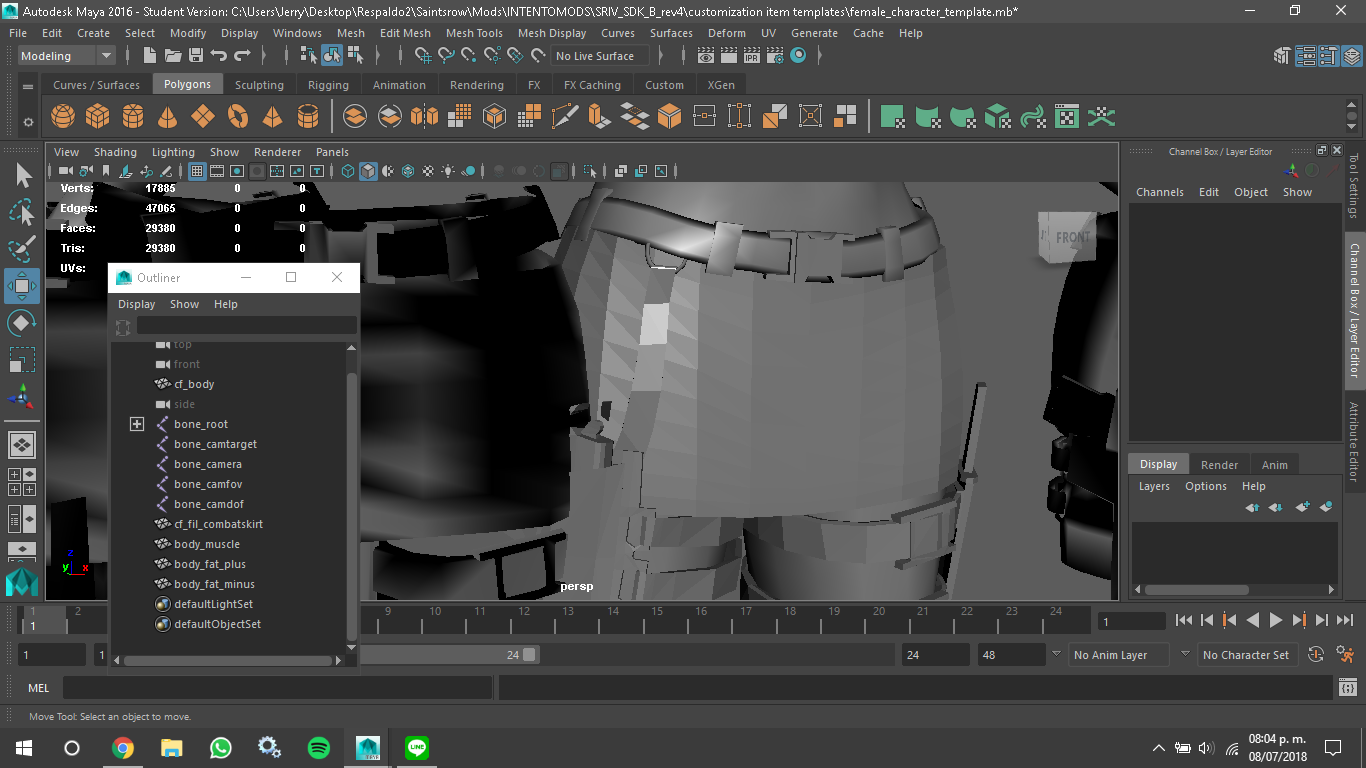Toggle the film gate button in viewport
The width and height of the screenshot is (1366, 768).
217,172
